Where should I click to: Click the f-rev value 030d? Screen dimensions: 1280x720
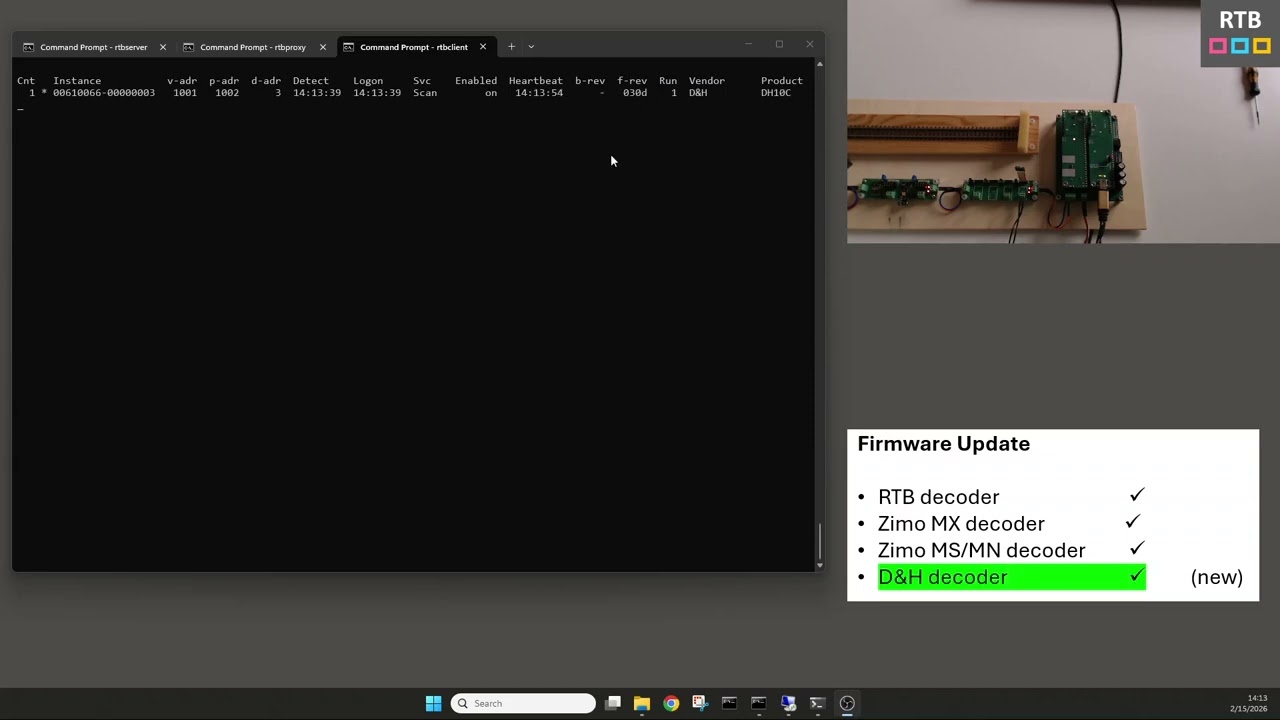pos(635,93)
